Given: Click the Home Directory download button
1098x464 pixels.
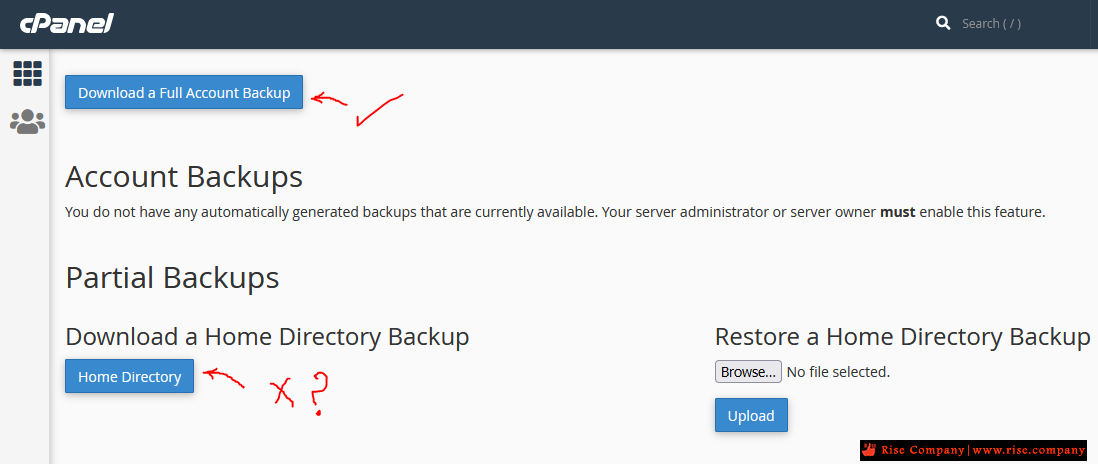Looking at the screenshot, I should tap(130, 377).
